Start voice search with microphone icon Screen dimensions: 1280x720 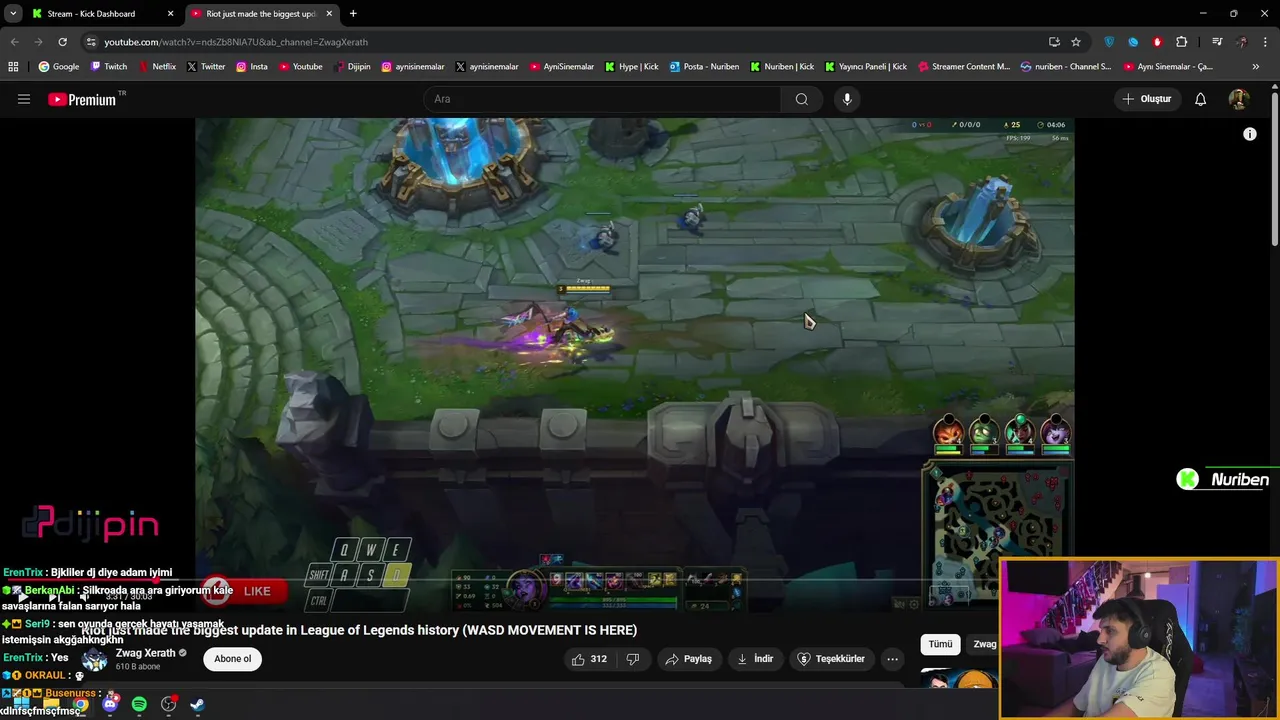coord(847,99)
